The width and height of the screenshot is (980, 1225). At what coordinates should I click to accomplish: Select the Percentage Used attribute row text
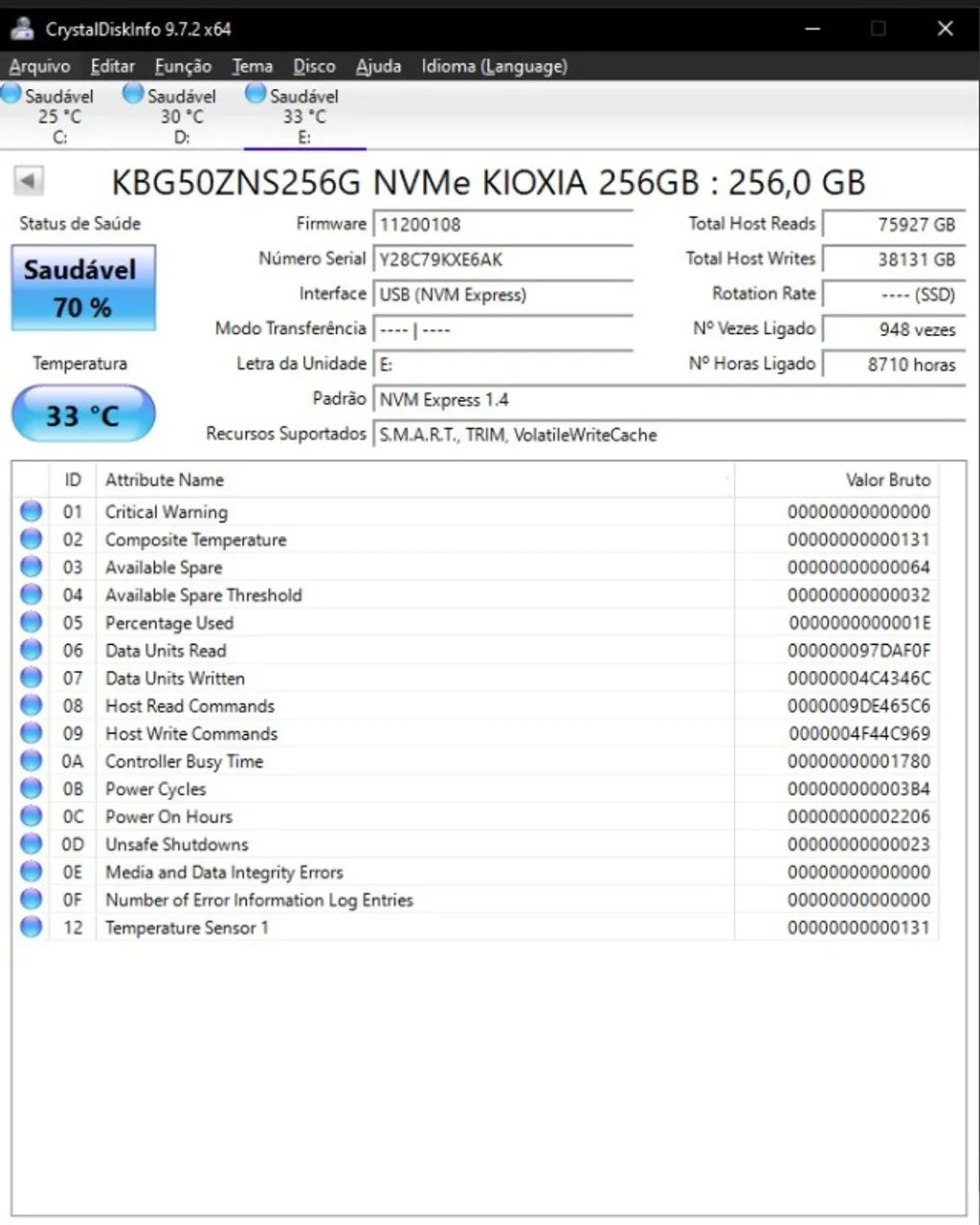click(x=169, y=623)
